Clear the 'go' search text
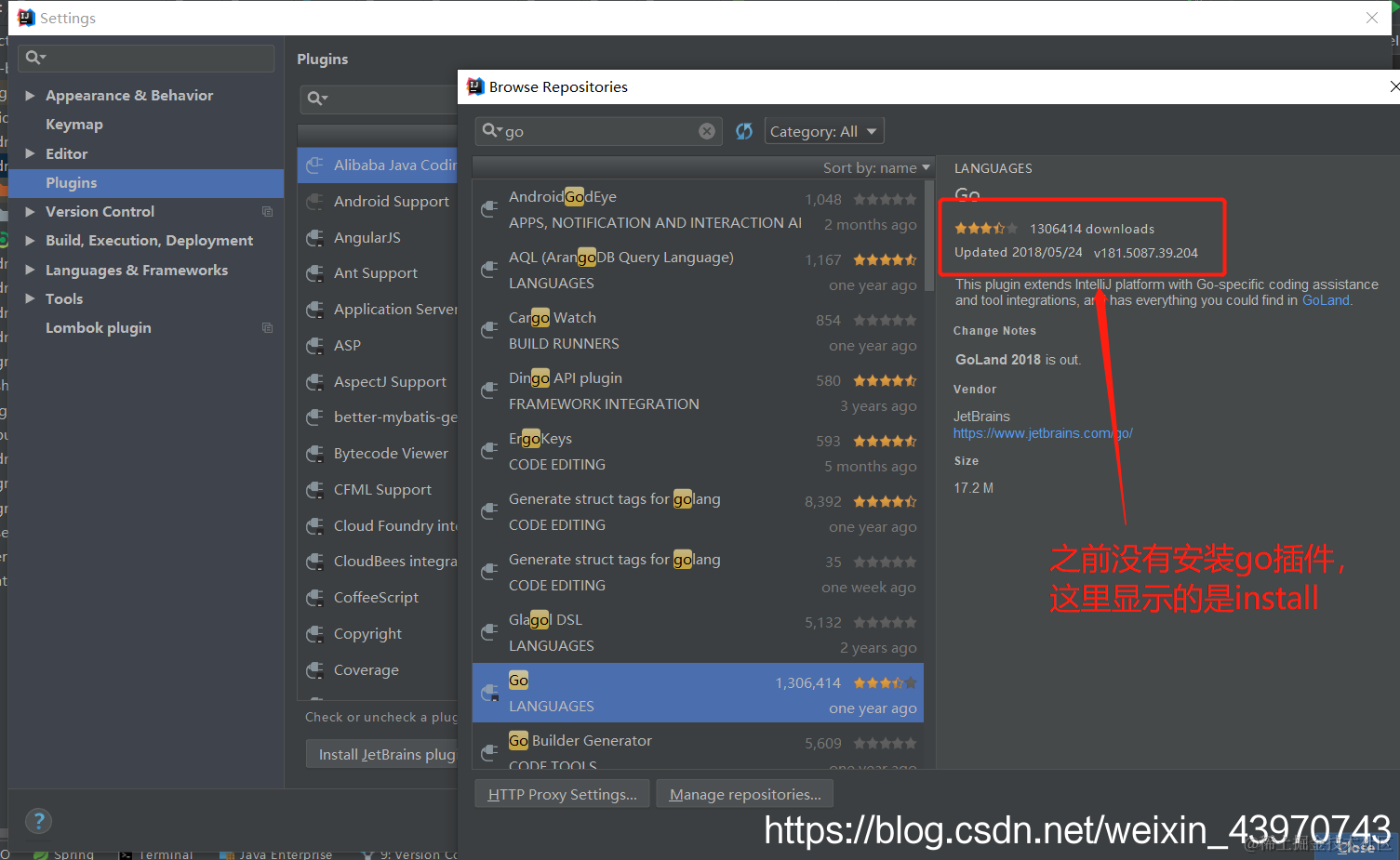Viewport: 1400px width, 860px height. (x=707, y=131)
